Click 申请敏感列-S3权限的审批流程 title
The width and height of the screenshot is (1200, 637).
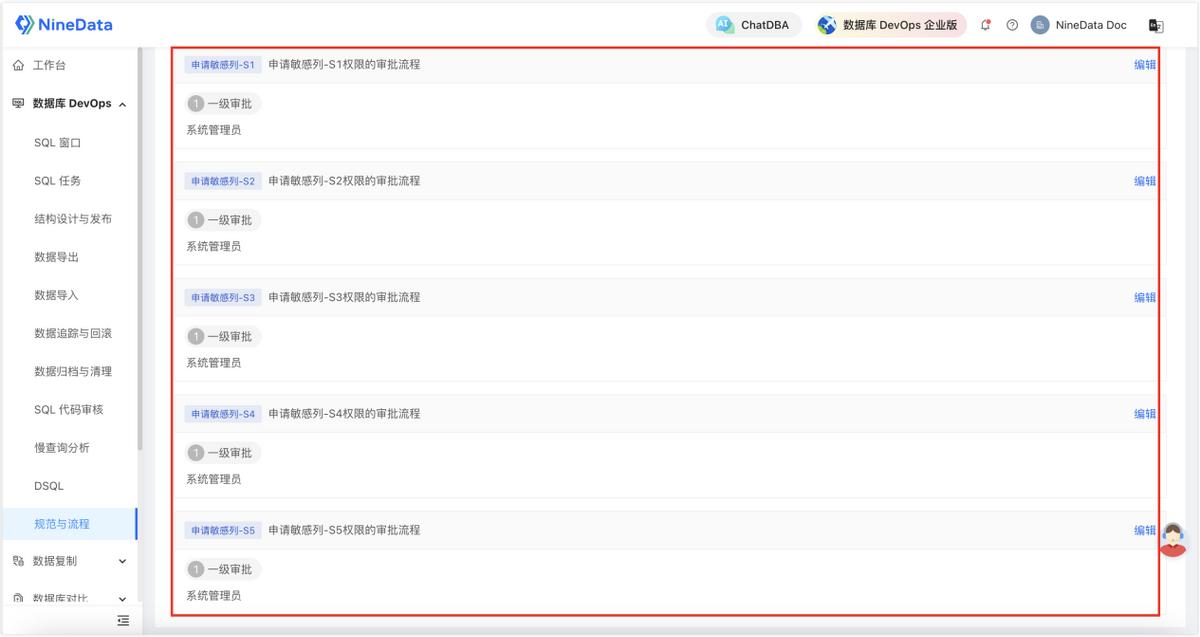click(x=344, y=297)
